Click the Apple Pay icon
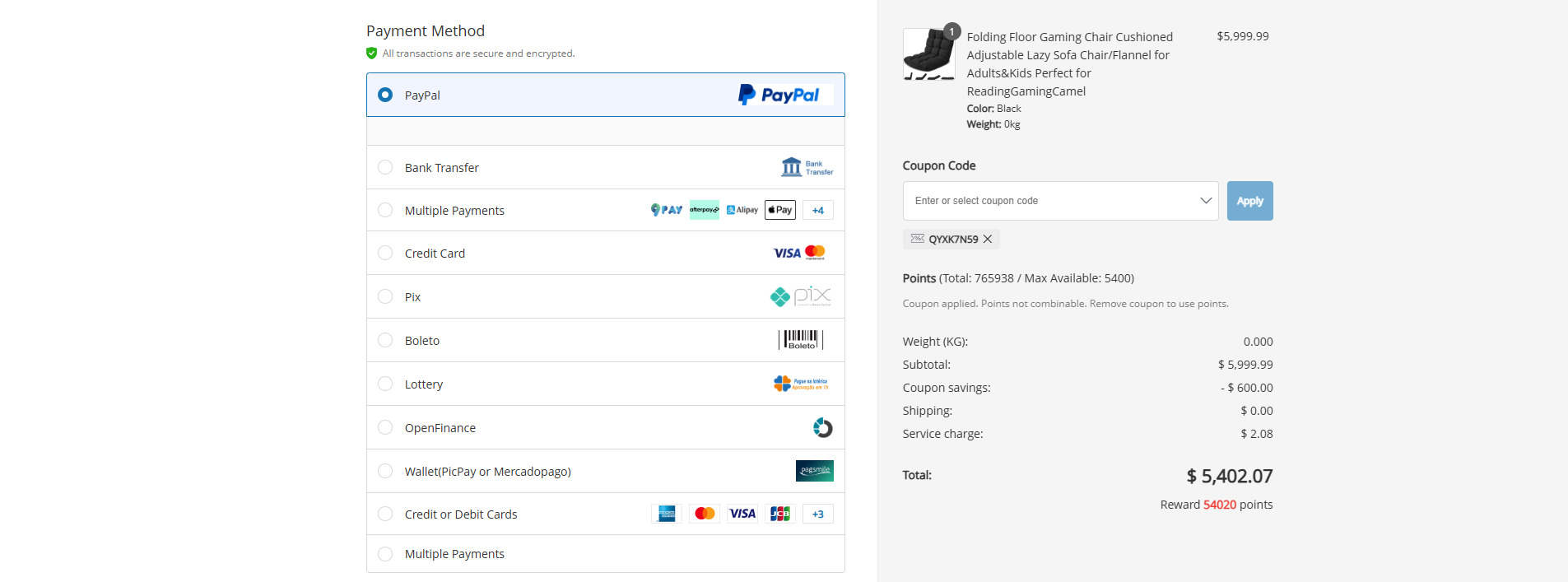 (779, 210)
